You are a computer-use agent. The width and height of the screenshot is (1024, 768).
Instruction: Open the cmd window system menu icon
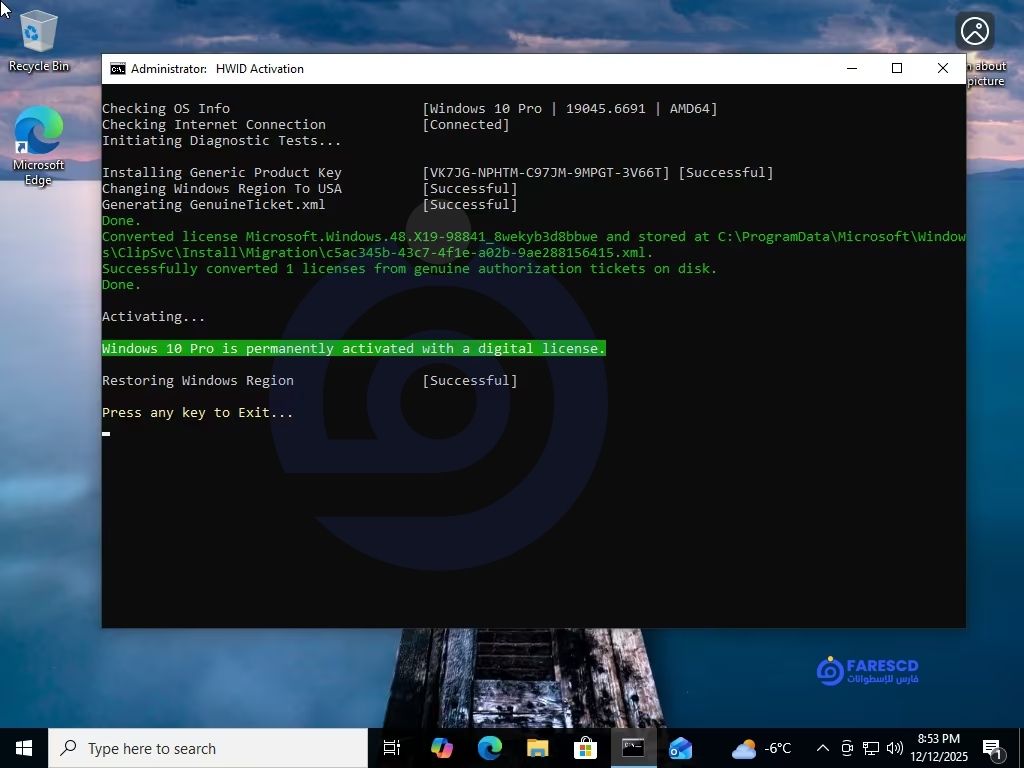point(118,69)
